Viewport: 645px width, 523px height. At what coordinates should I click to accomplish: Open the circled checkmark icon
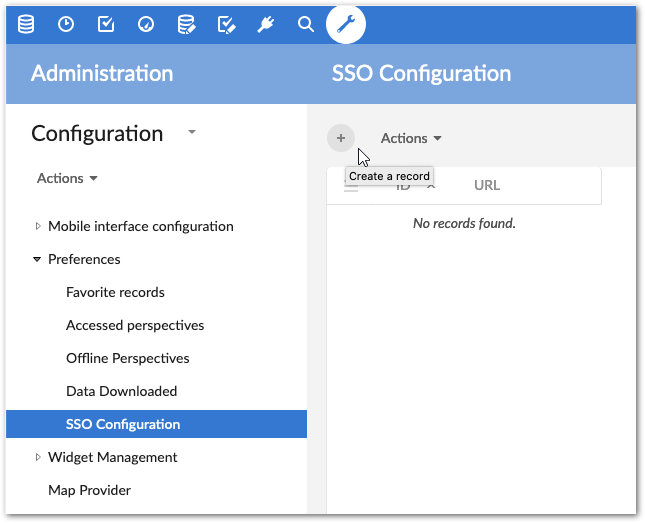pyautogui.click(x=146, y=24)
